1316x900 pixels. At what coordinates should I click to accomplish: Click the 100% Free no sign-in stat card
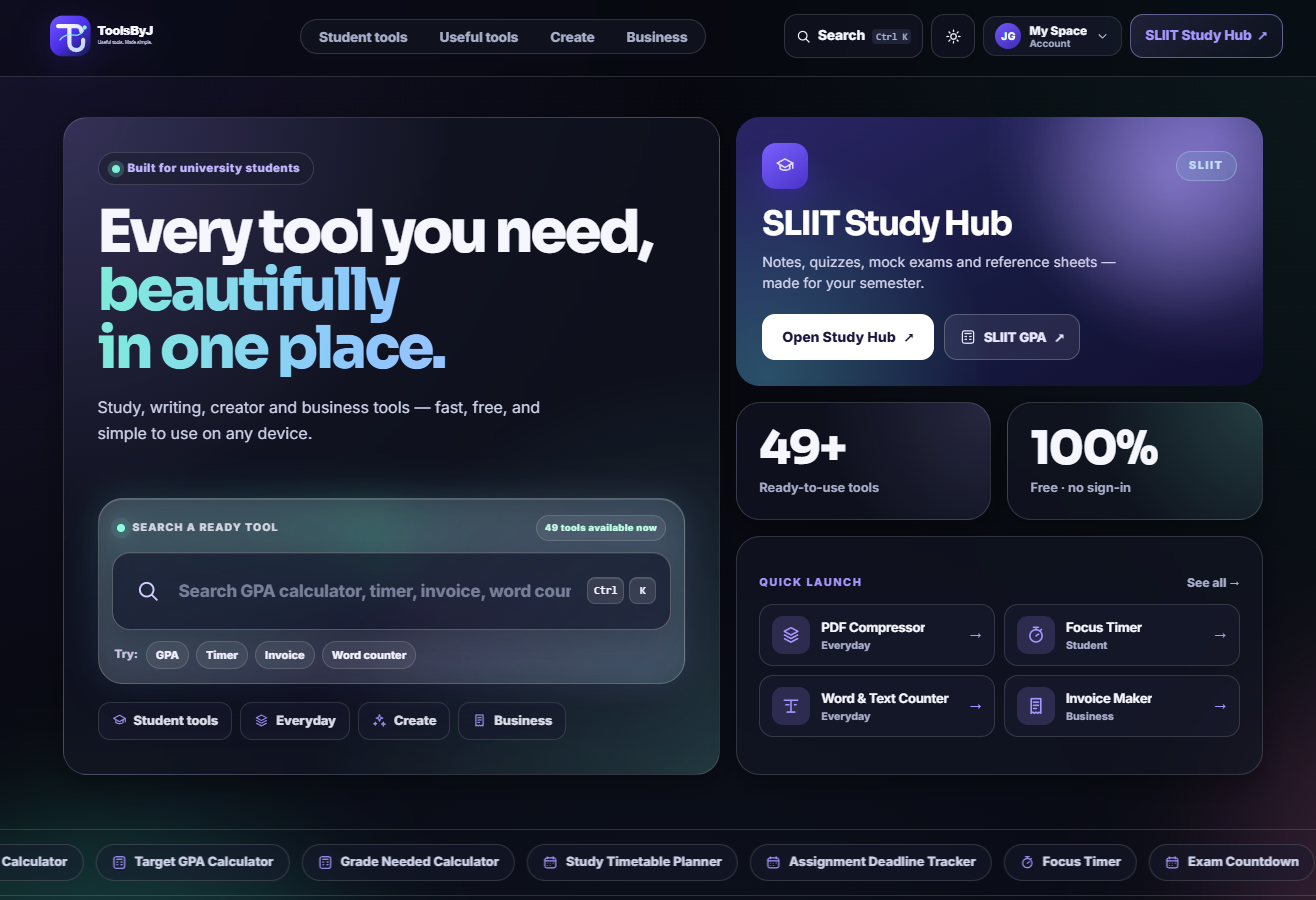click(1134, 461)
